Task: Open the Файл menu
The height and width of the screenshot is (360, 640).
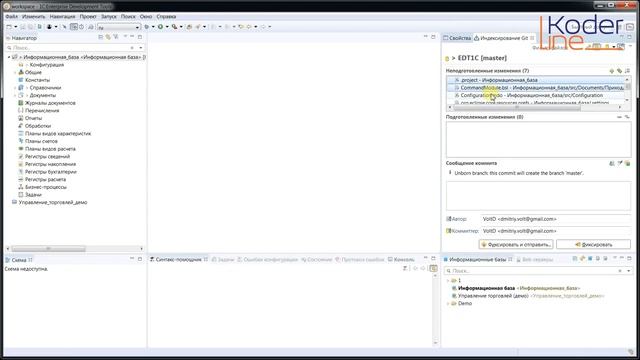Action: 11,17
